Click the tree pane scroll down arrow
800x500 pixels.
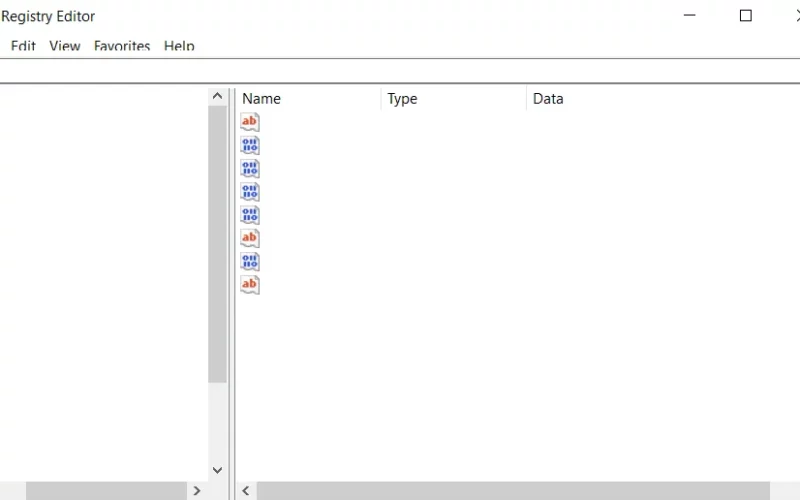pos(217,470)
